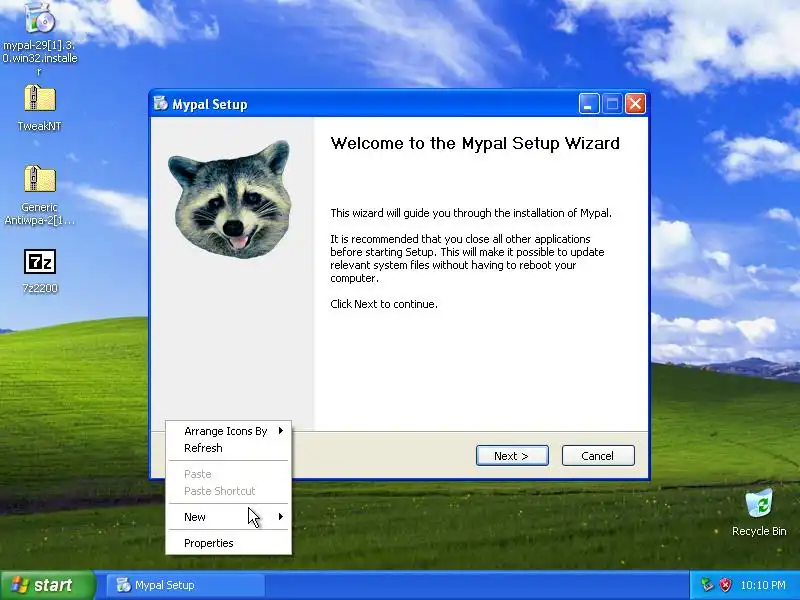Viewport: 800px width, 600px height.
Task: Click the New submenu arrow
Action: tap(281, 516)
